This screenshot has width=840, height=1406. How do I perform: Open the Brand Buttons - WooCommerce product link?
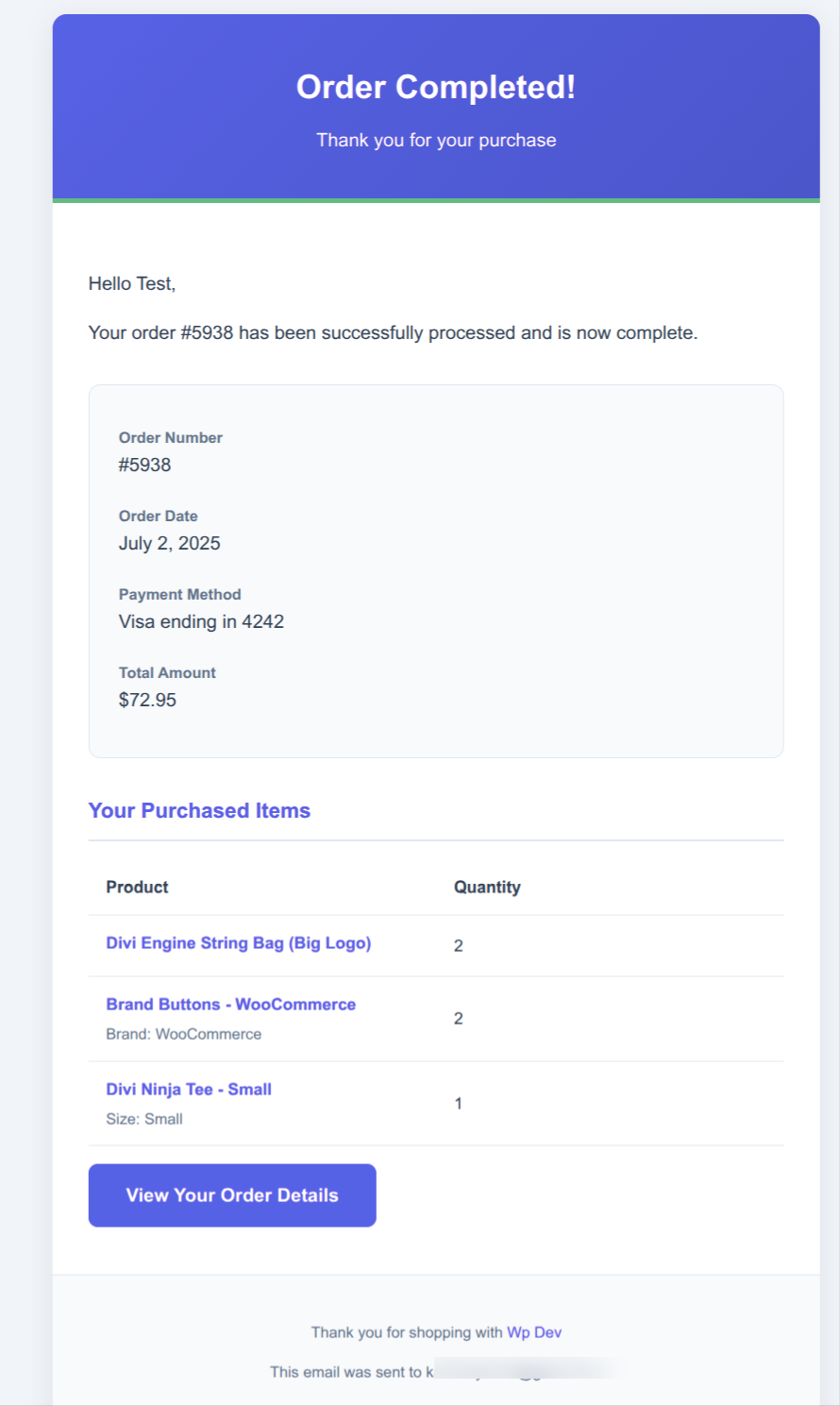[x=230, y=1005]
